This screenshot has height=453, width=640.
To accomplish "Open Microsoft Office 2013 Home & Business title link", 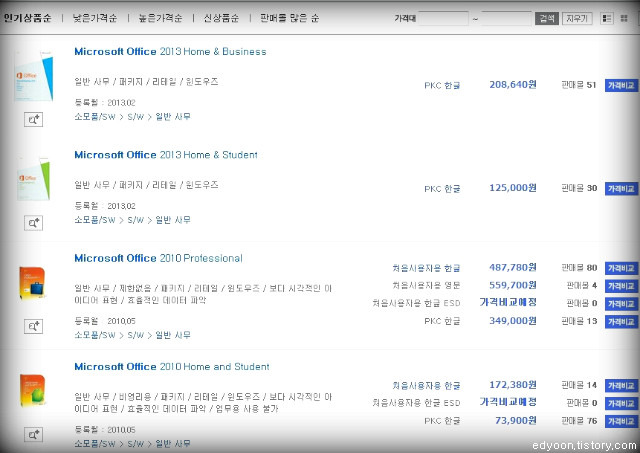I will pos(170,51).
